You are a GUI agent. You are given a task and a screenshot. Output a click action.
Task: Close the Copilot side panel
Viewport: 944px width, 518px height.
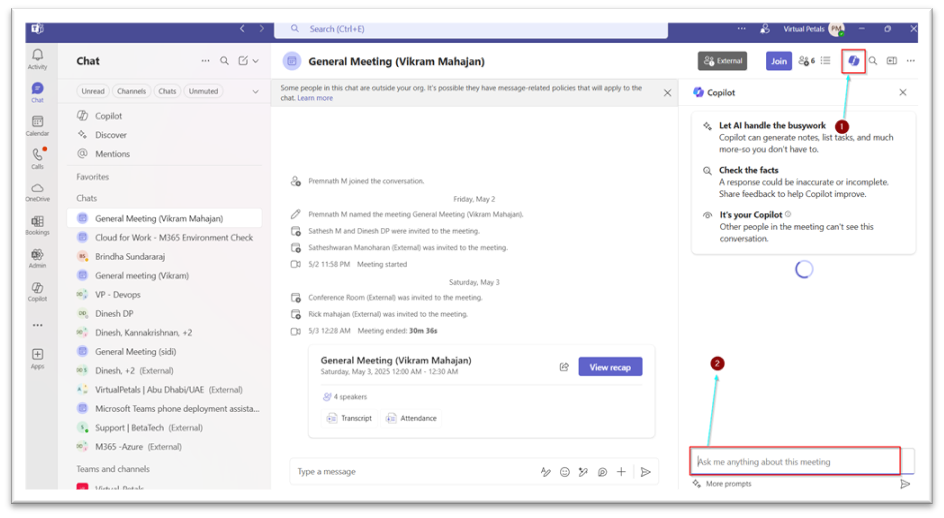(902, 92)
